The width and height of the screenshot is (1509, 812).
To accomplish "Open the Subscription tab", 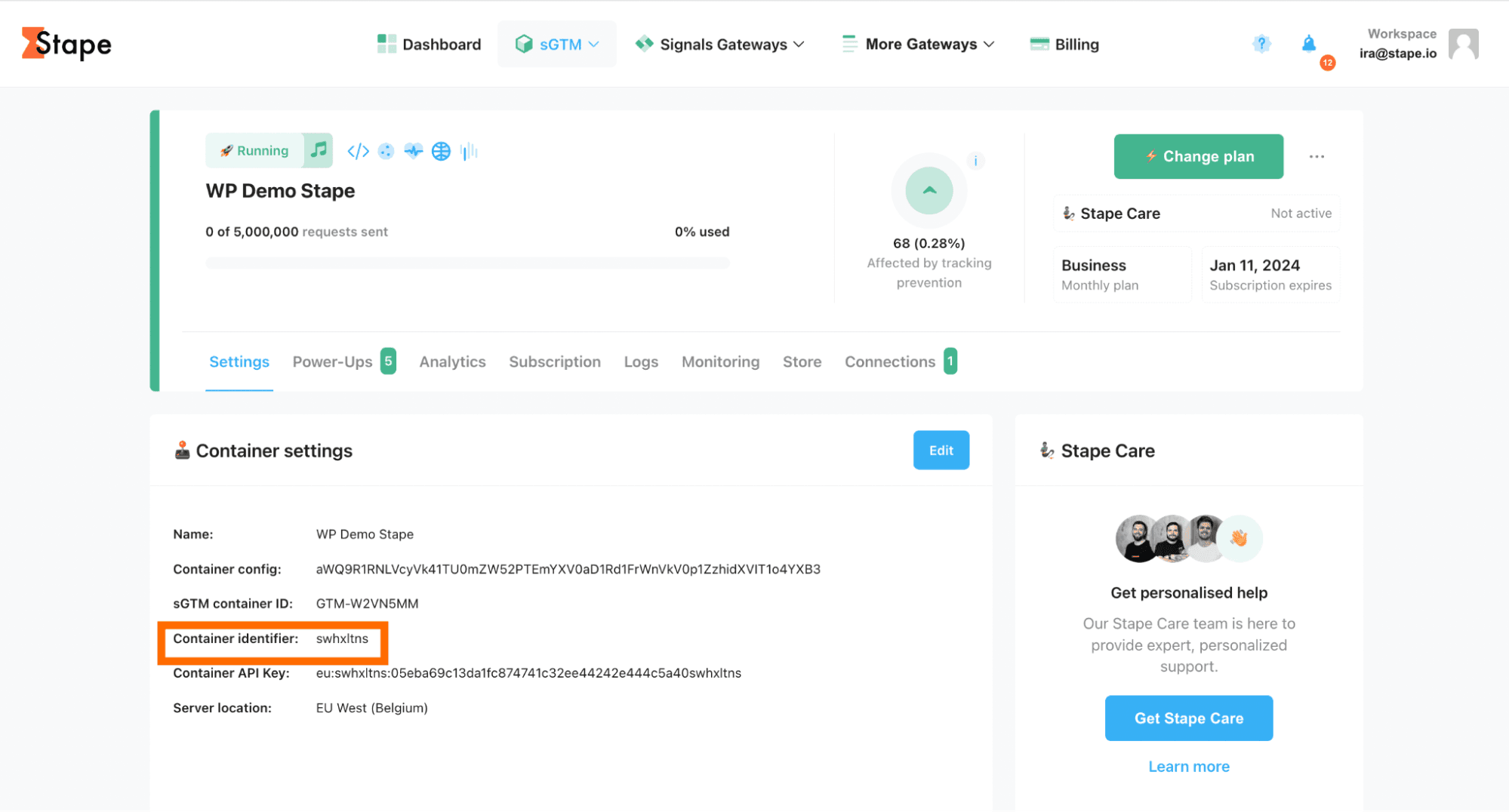I will point(555,361).
